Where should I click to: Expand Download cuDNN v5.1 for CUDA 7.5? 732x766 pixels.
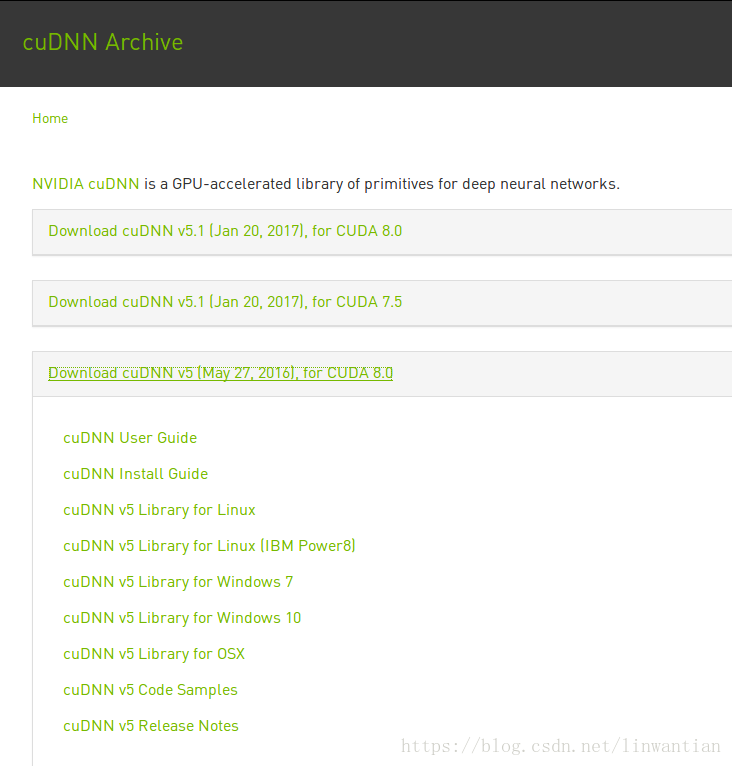(225, 302)
